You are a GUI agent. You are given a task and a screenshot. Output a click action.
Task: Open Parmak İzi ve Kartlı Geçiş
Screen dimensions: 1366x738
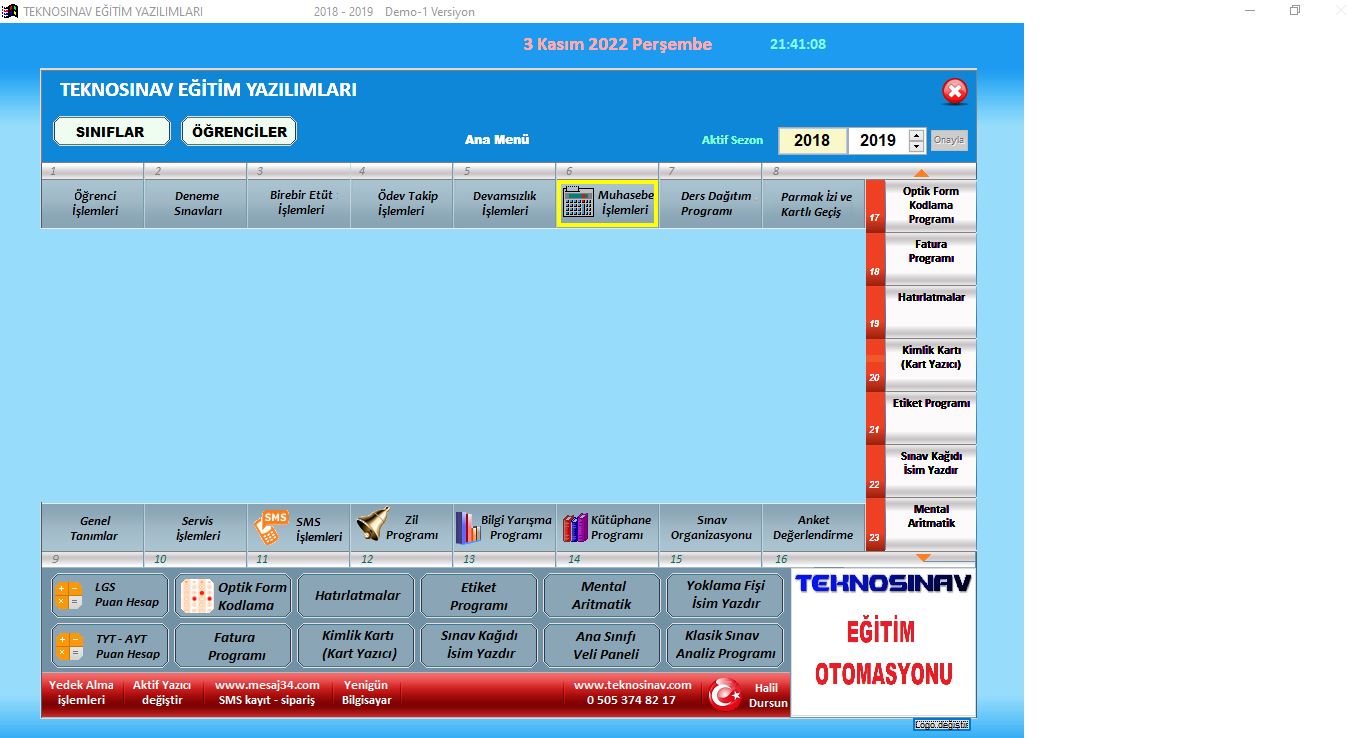[x=816, y=203]
